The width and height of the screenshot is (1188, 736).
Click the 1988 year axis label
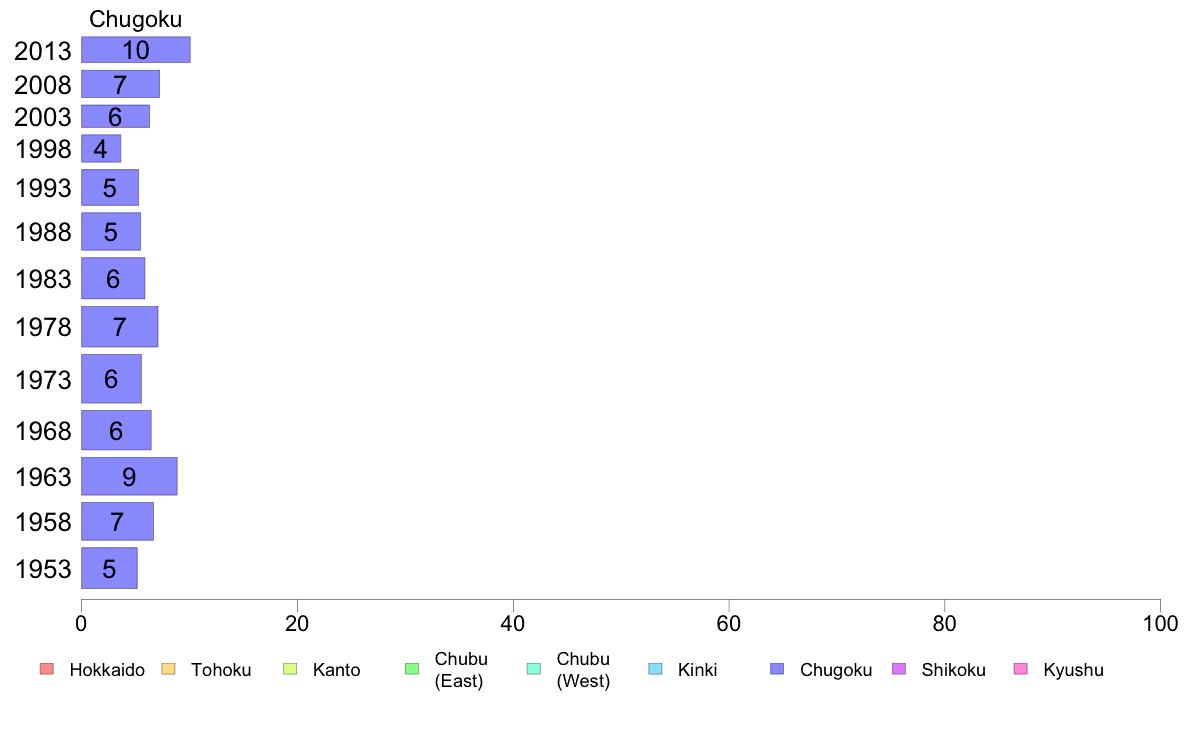pyautogui.click(x=42, y=232)
